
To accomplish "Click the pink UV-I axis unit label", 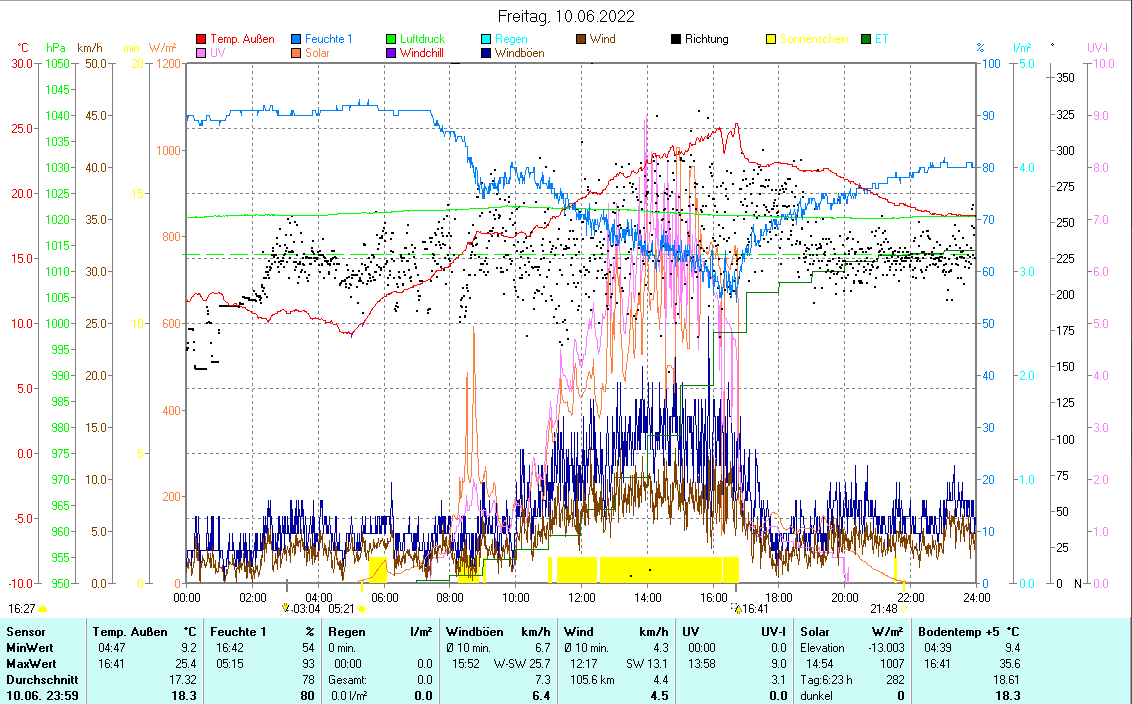I will [1097, 48].
